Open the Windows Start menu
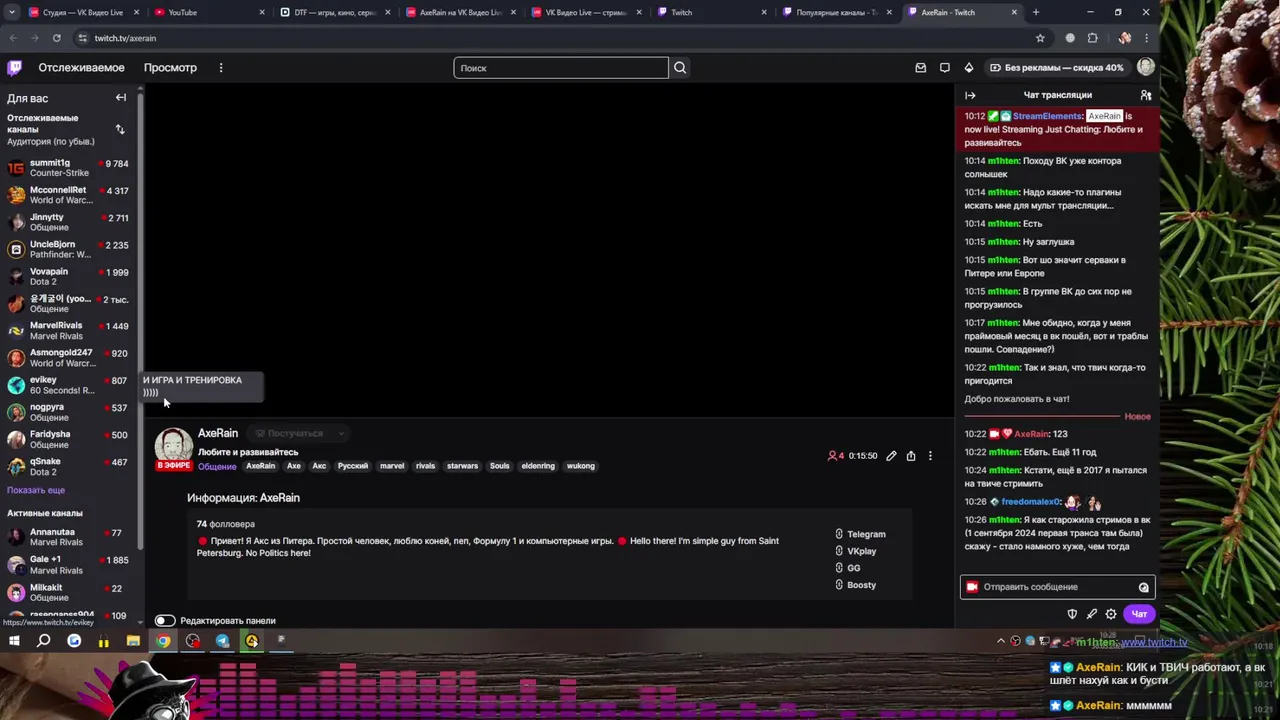1280x720 pixels. coord(14,641)
